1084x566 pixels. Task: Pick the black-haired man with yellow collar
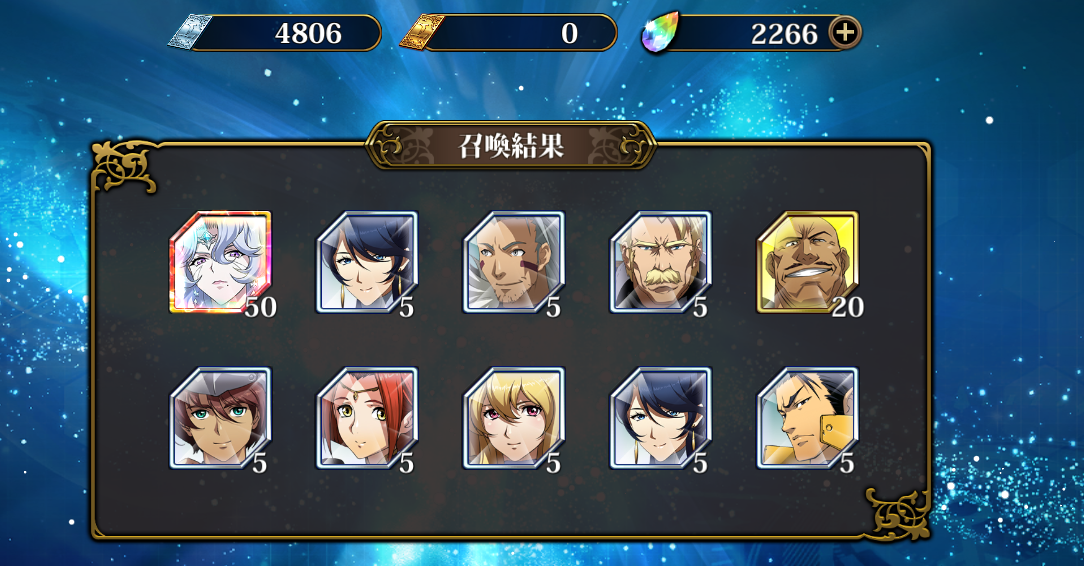click(807, 418)
